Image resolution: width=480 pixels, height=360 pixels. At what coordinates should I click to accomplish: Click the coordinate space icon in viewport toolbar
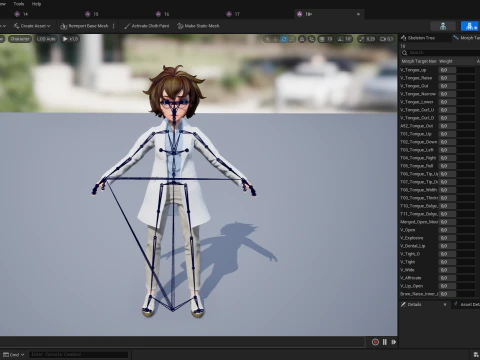click(302, 39)
